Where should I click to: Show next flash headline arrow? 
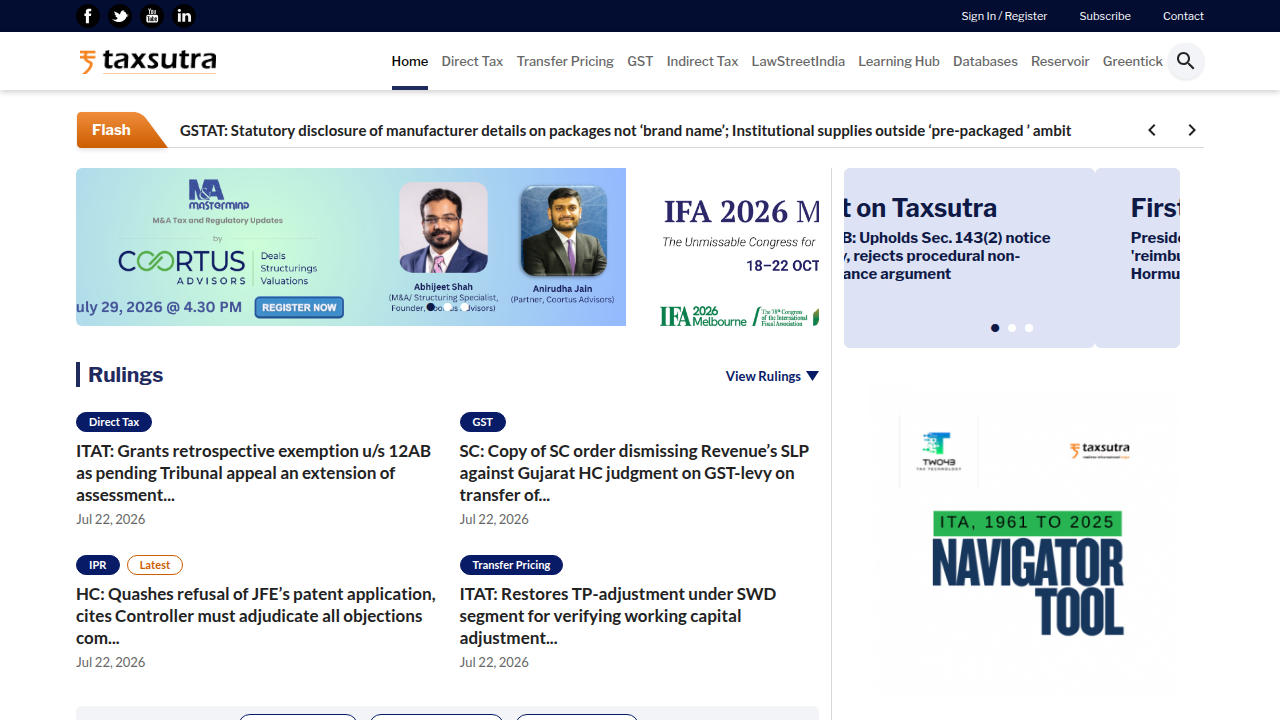1192,130
